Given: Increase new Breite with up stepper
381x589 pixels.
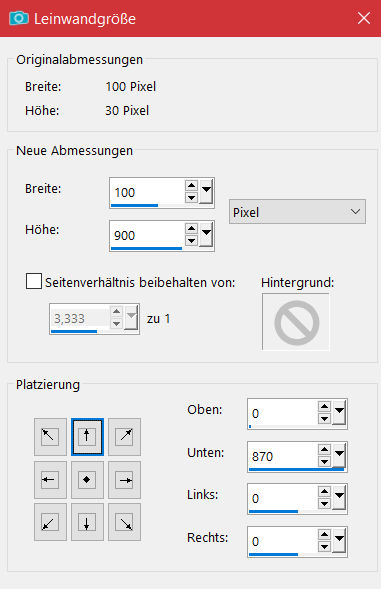Looking at the screenshot, I should point(192,186).
